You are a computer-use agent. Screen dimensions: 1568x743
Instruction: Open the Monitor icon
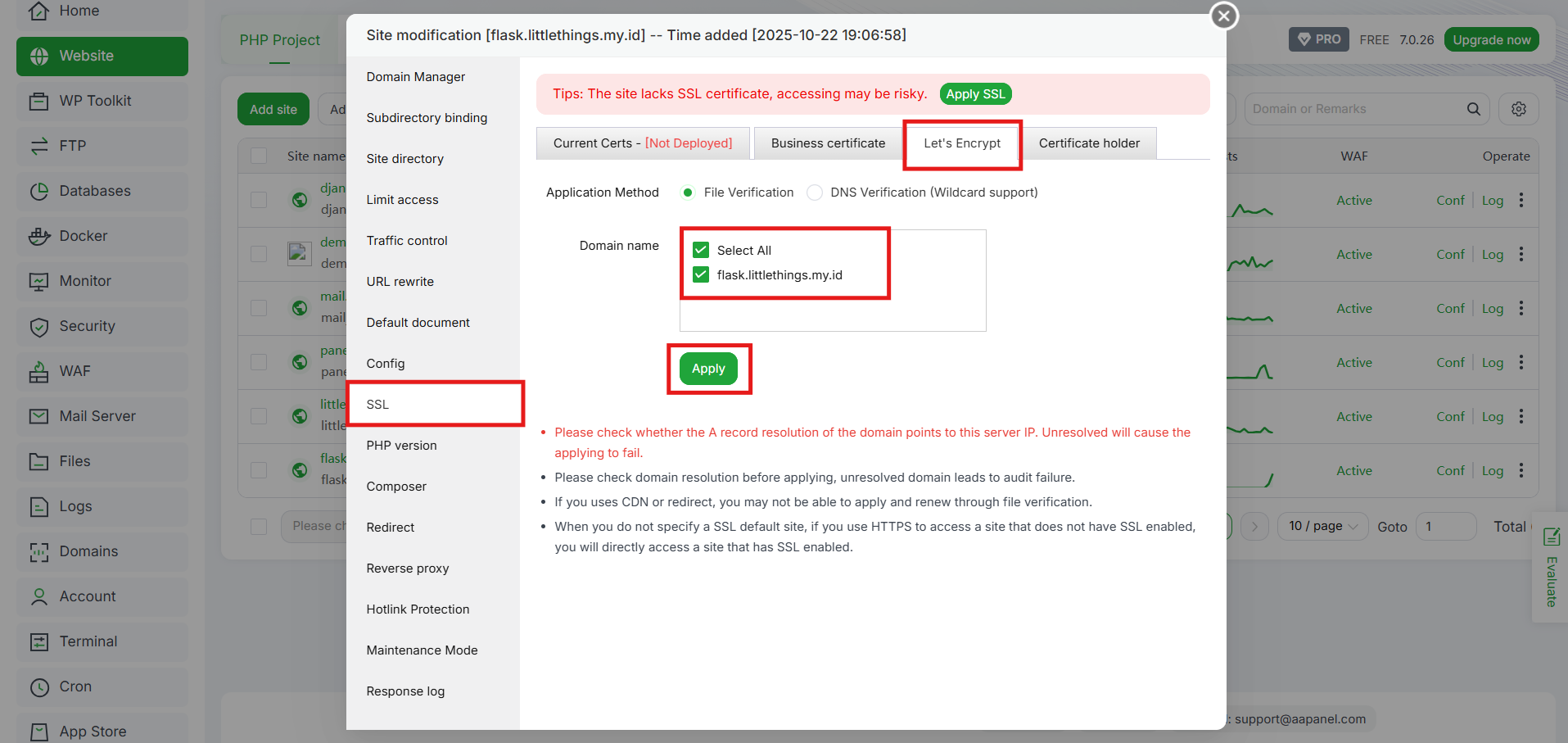click(38, 281)
